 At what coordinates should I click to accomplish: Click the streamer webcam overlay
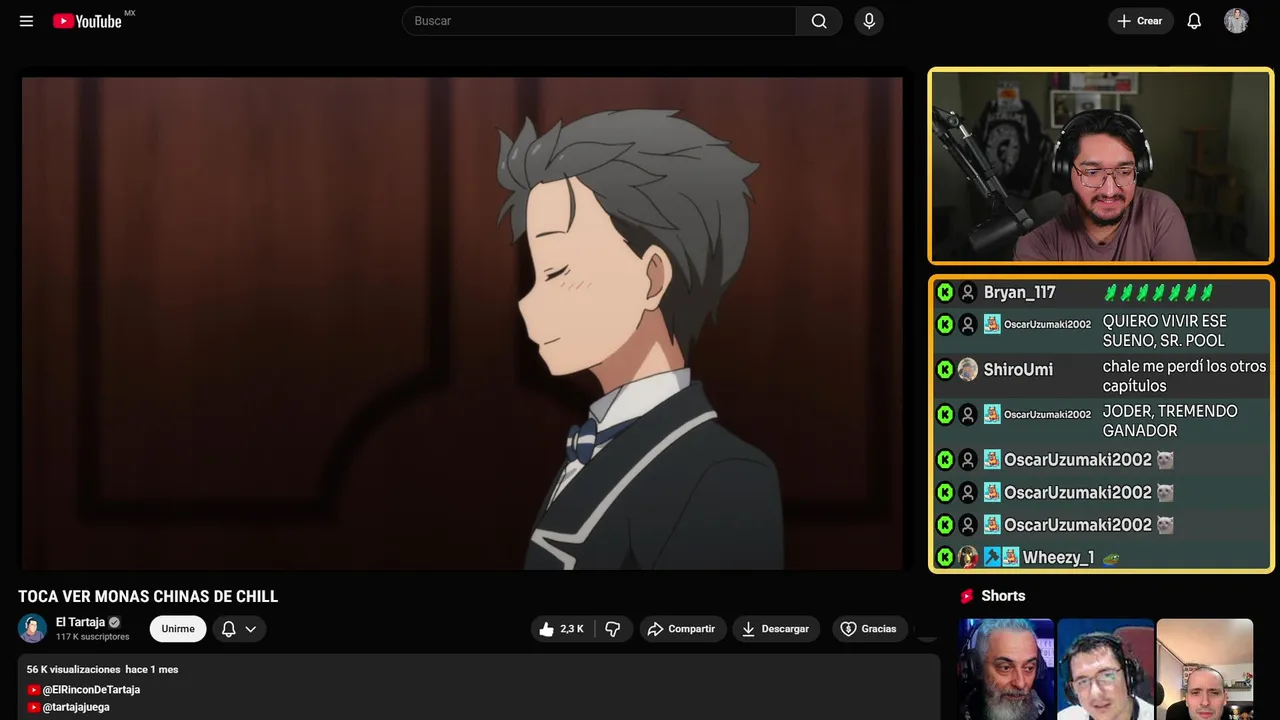pos(1101,166)
